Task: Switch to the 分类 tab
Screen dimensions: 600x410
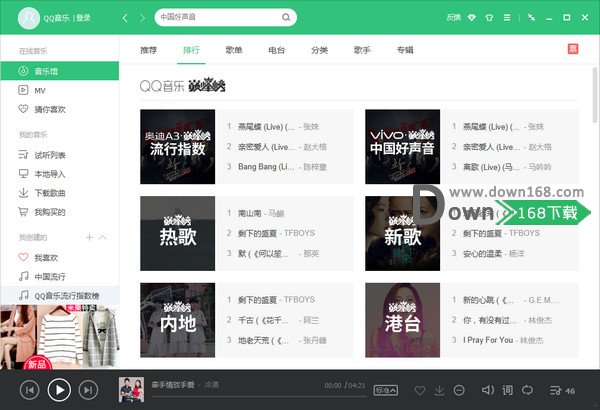Action: point(320,50)
